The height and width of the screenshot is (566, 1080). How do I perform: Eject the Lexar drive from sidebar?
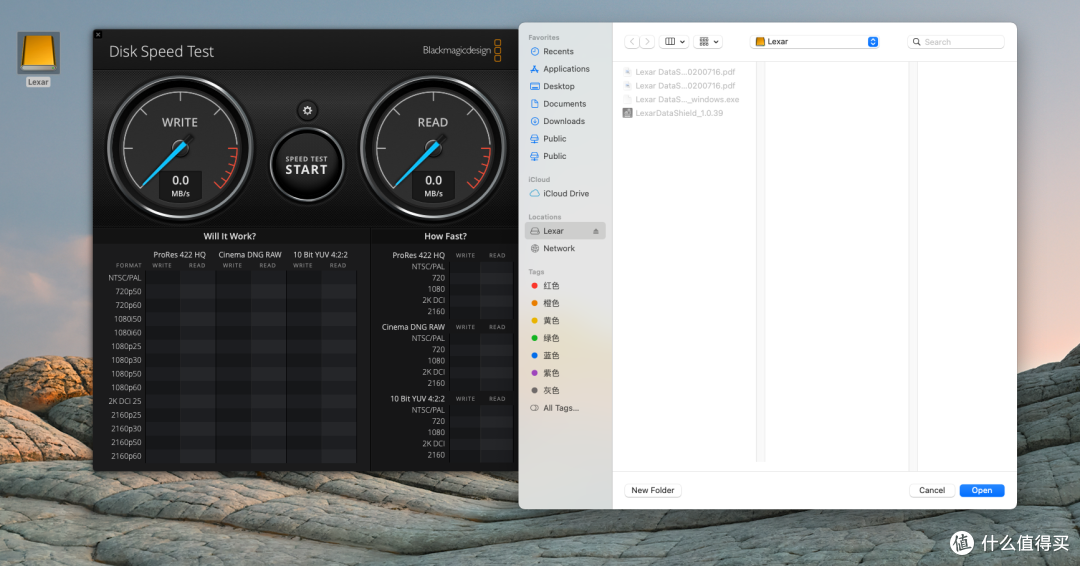596,231
